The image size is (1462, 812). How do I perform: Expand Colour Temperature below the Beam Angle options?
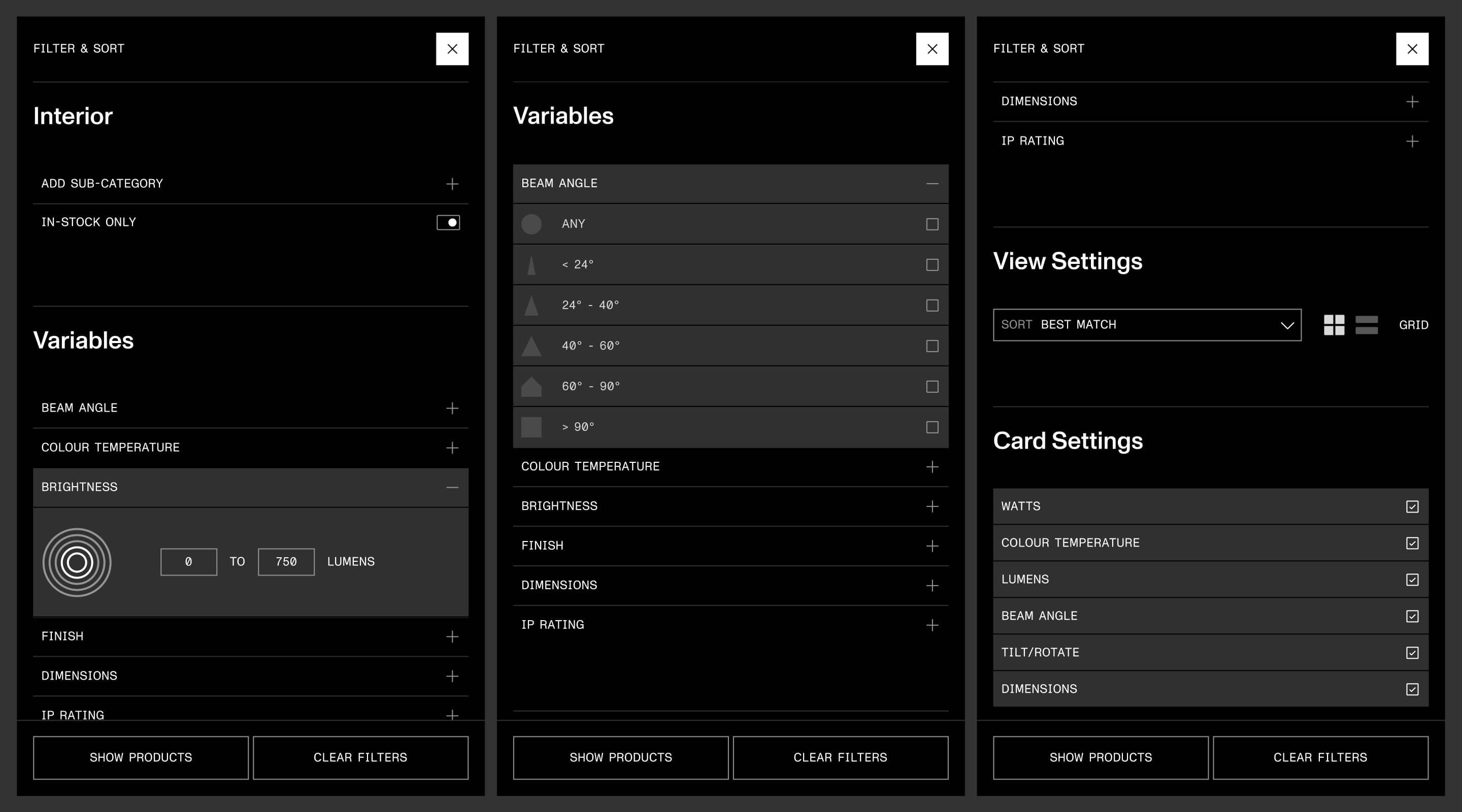(932, 467)
